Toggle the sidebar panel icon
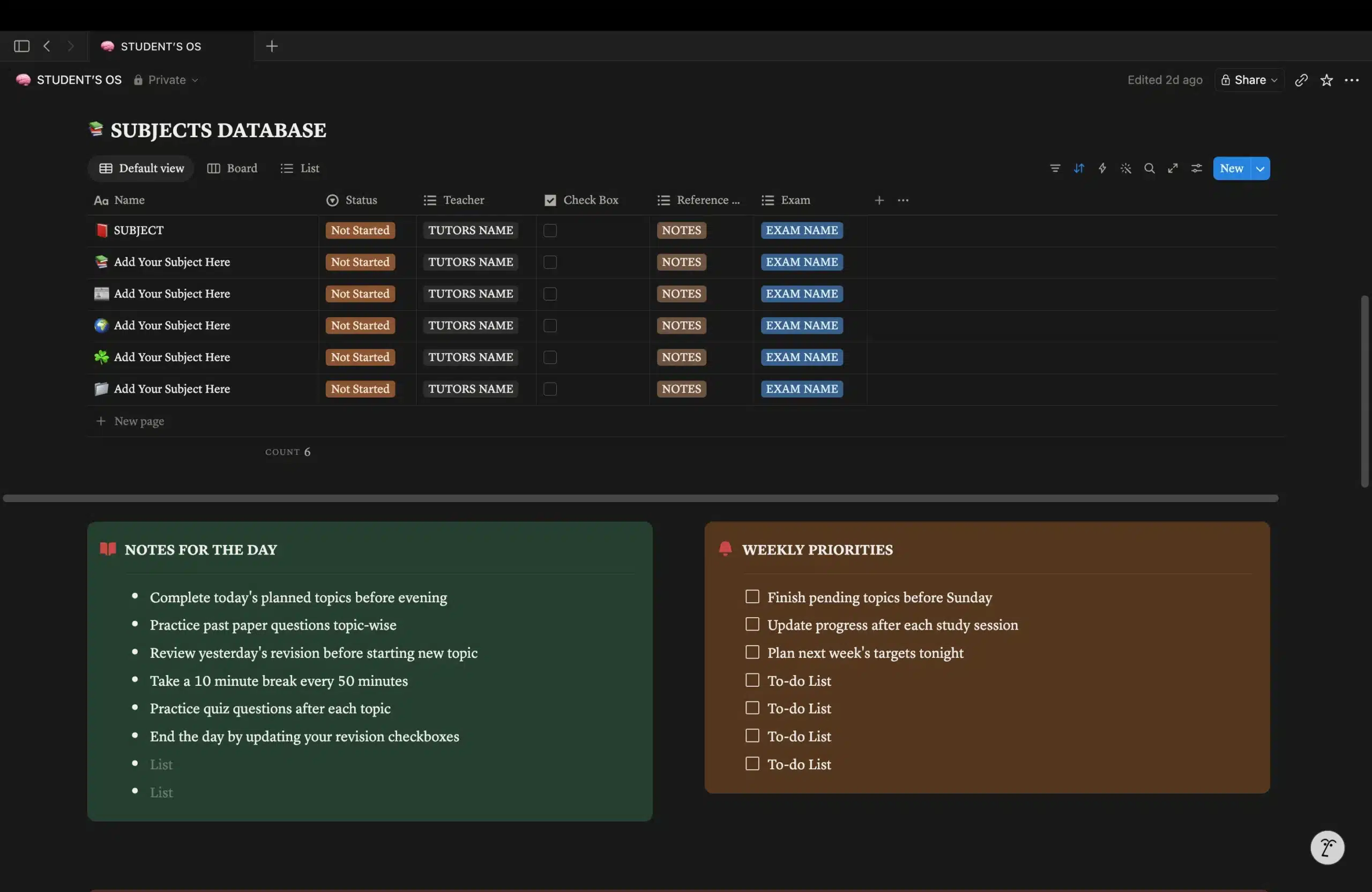1372x892 pixels. [x=21, y=46]
